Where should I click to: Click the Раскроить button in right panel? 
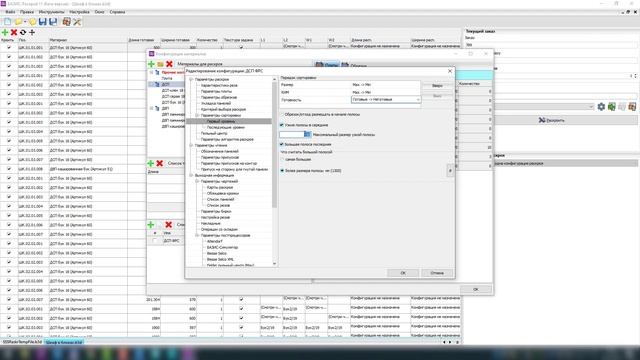click(551, 120)
